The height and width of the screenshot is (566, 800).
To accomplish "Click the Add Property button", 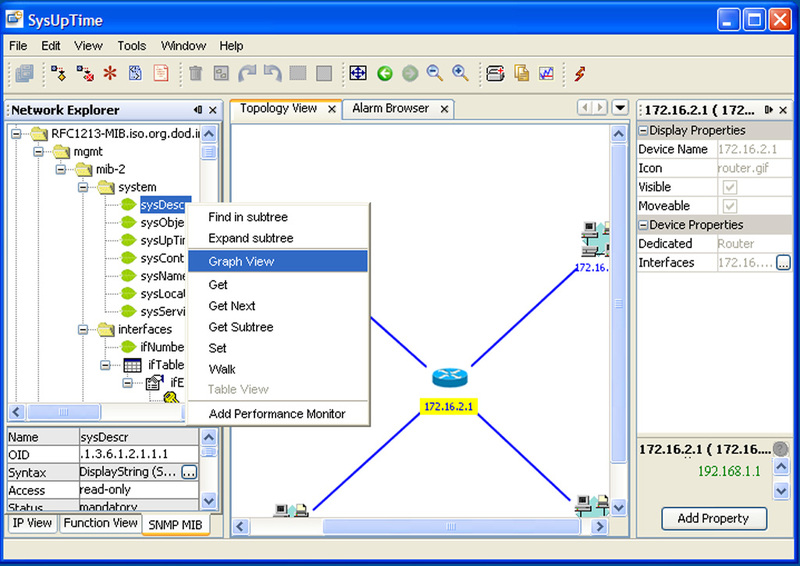I will tap(714, 519).
